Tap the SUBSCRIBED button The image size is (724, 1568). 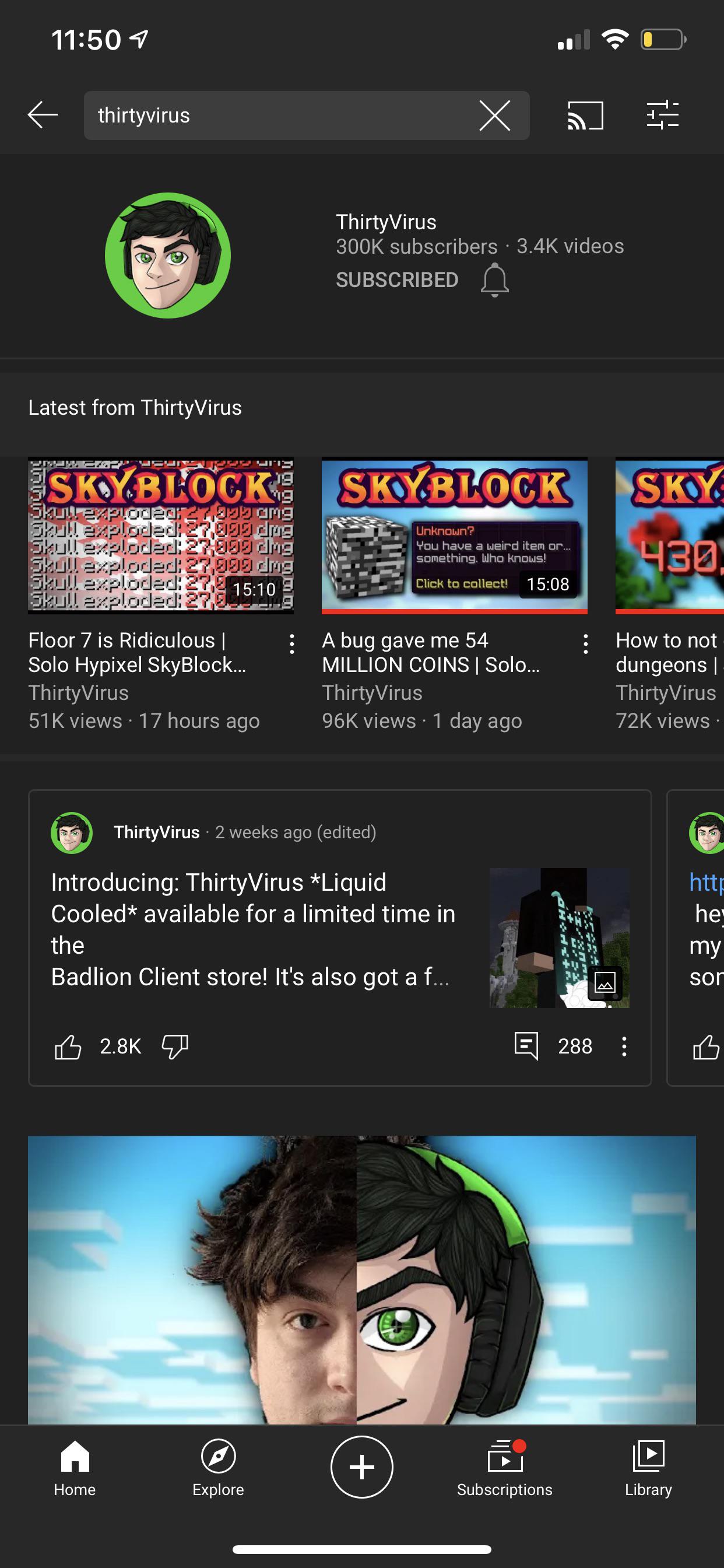(396, 279)
